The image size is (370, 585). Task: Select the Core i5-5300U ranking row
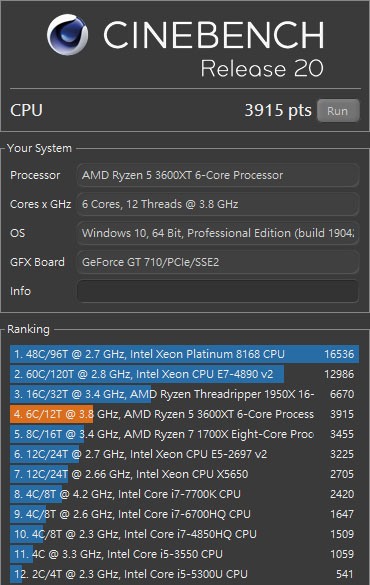[x=185, y=574]
